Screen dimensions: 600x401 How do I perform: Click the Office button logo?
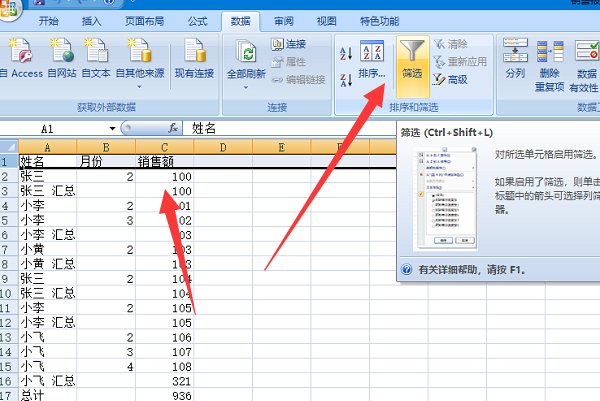[x=8, y=9]
